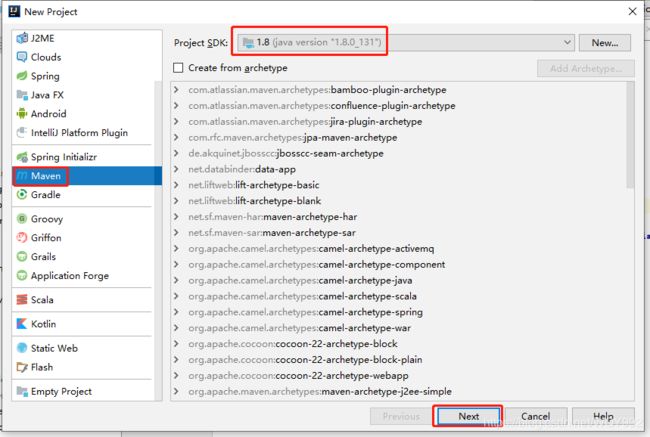
Task: Expand the camel-archetype-activemq entry
Action: point(176,248)
